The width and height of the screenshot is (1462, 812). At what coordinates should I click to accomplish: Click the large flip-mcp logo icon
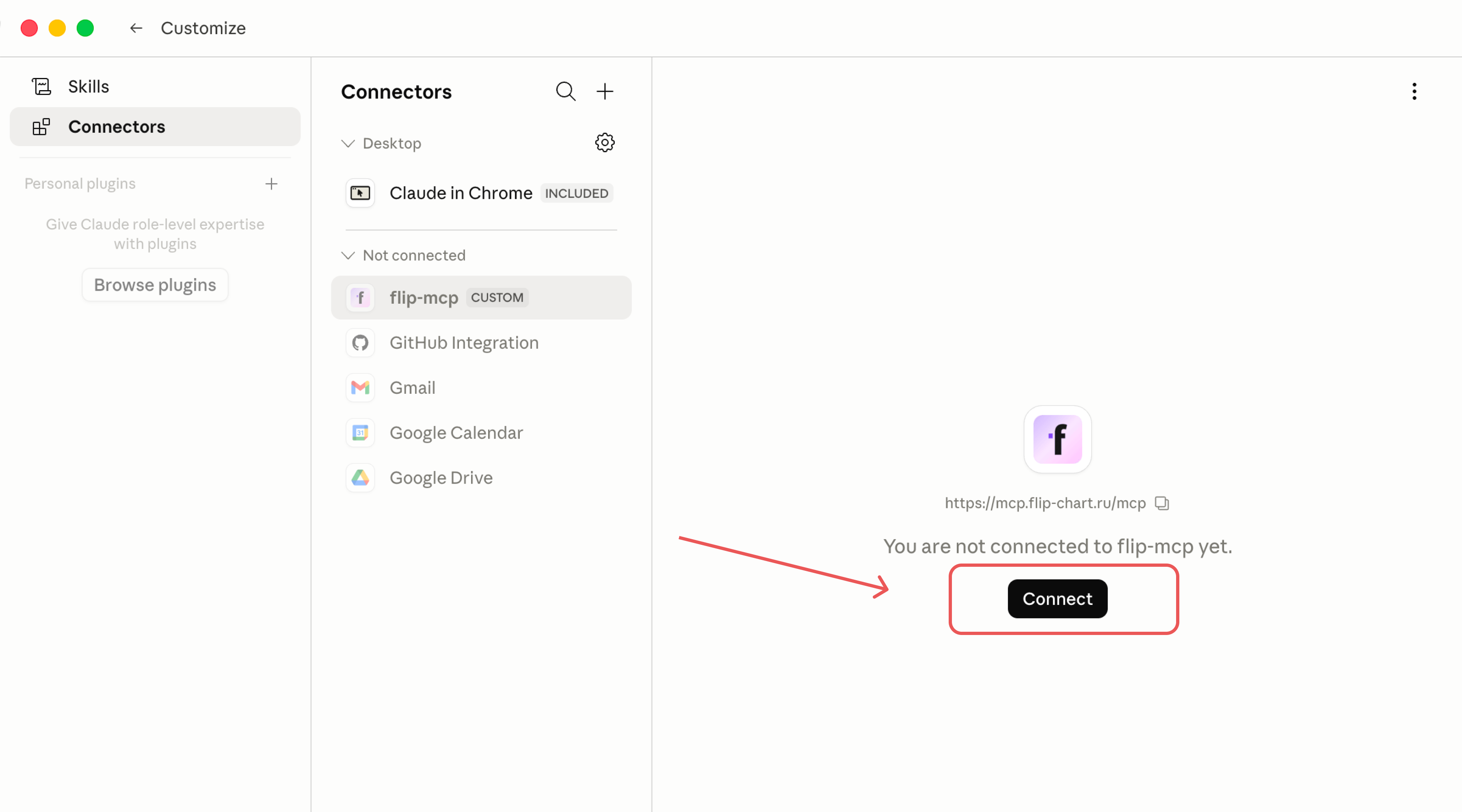pos(1058,439)
